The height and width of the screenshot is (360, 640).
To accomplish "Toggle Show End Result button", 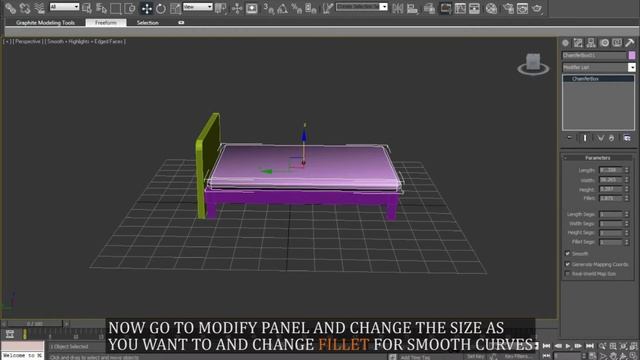I will coord(585,138).
